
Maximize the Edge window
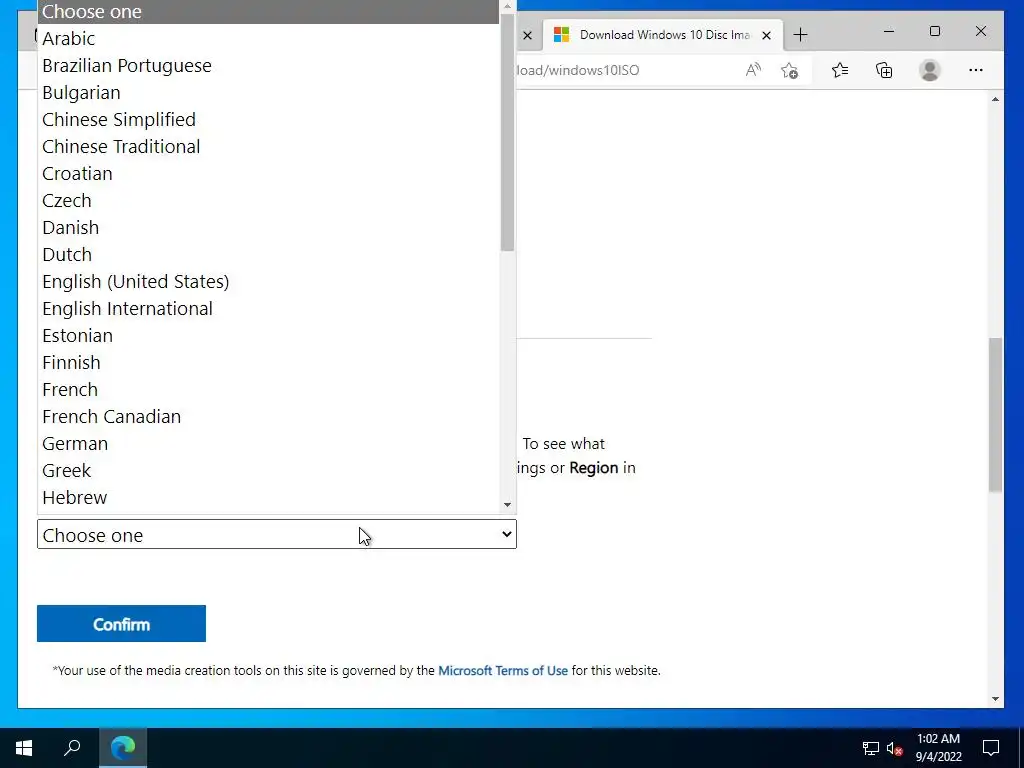[935, 31]
